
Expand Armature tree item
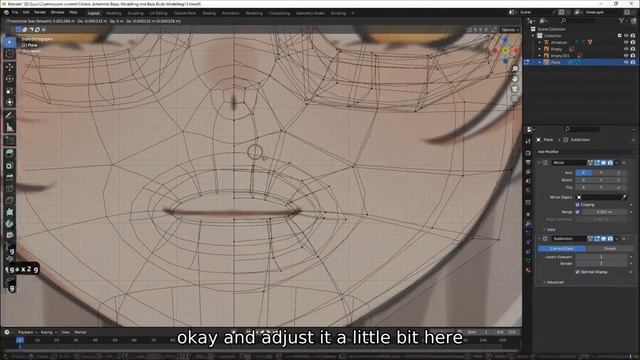pos(540,42)
